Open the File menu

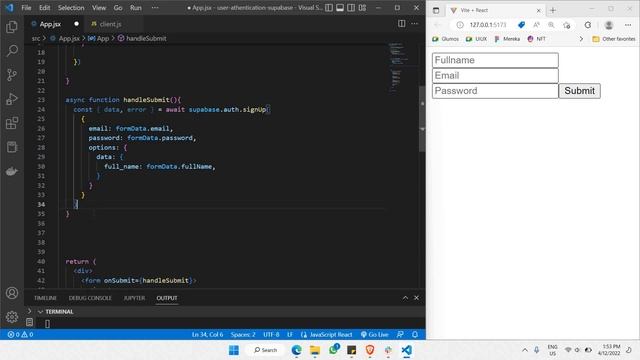click(x=26, y=8)
